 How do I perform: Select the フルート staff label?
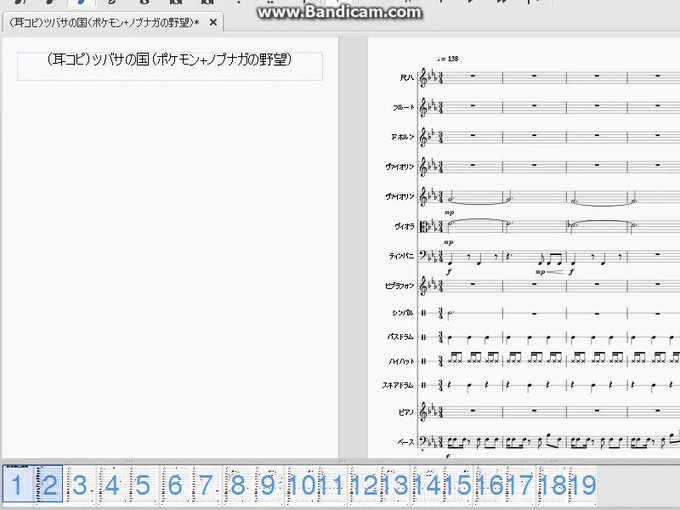pyautogui.click(x=403, y=108)
